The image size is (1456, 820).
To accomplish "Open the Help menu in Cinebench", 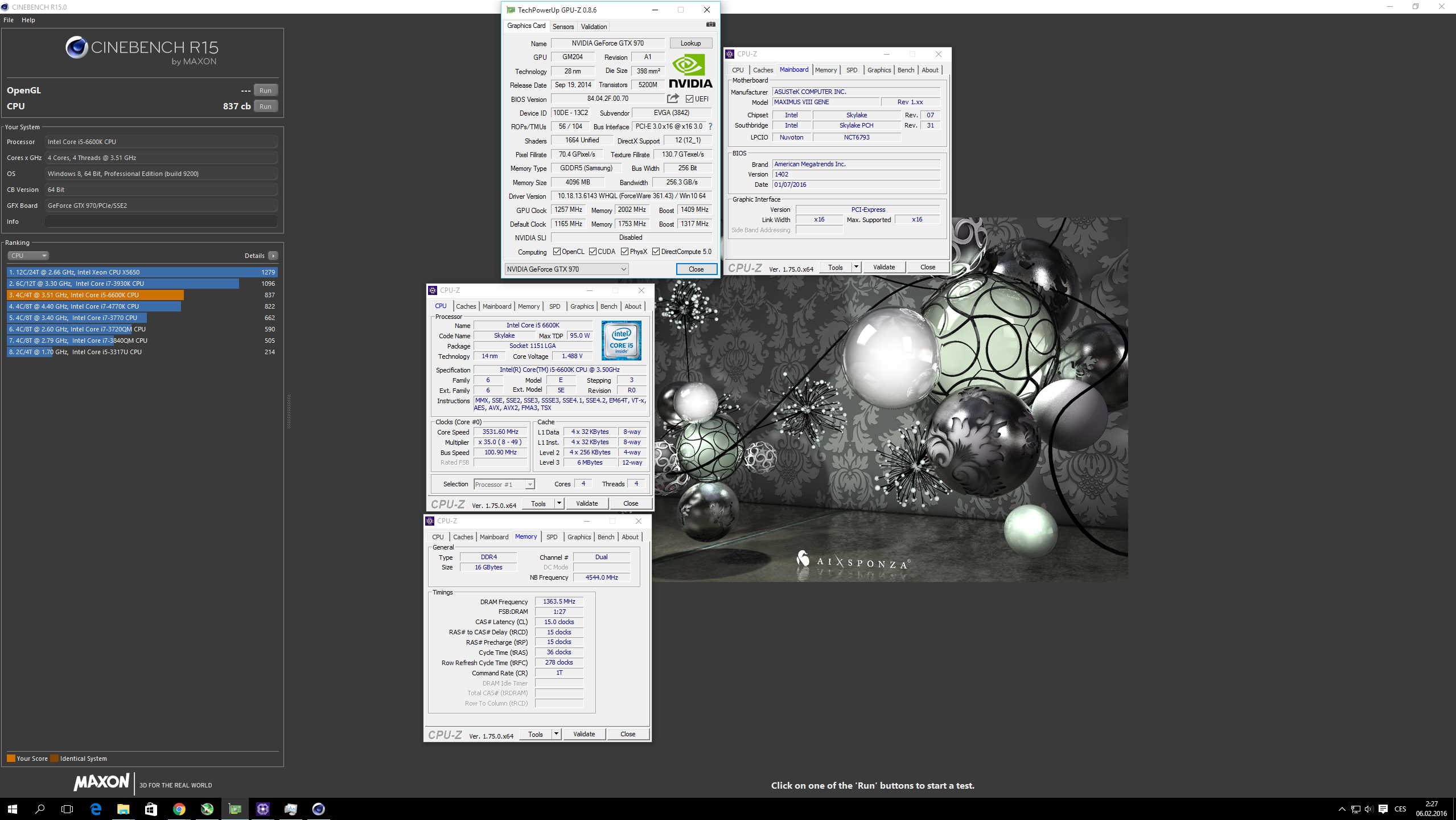I will point(28,20).
